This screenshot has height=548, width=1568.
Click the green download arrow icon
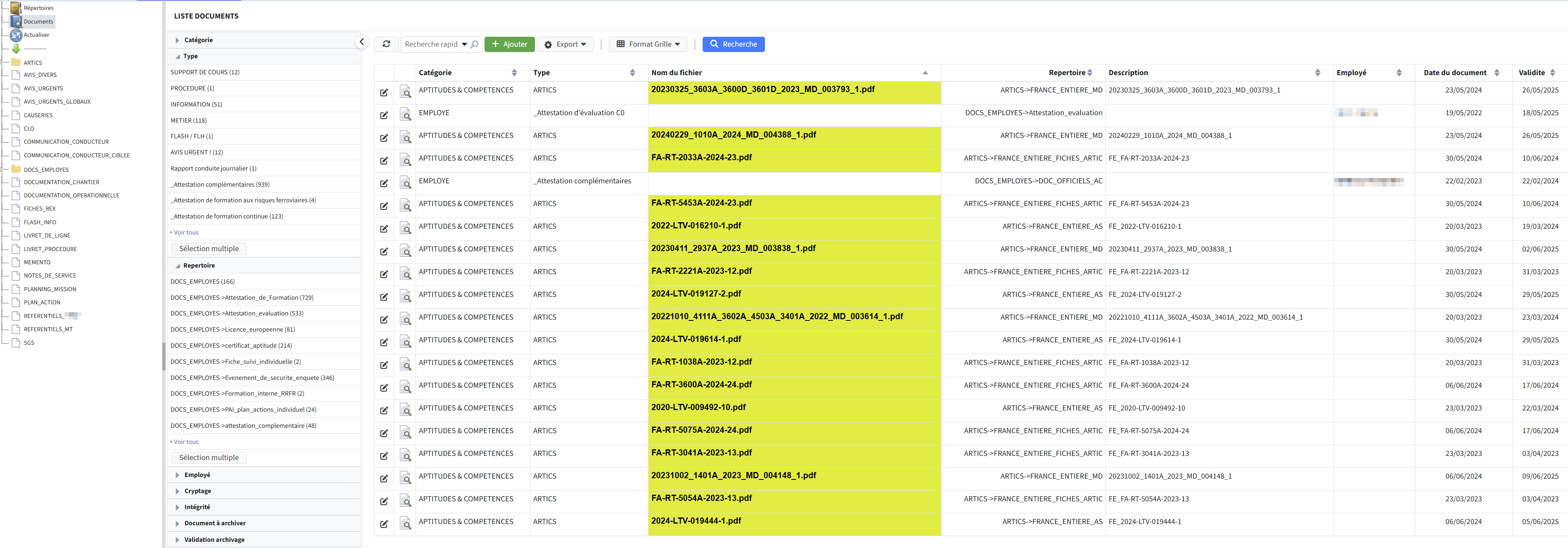[x=16, y=49]
